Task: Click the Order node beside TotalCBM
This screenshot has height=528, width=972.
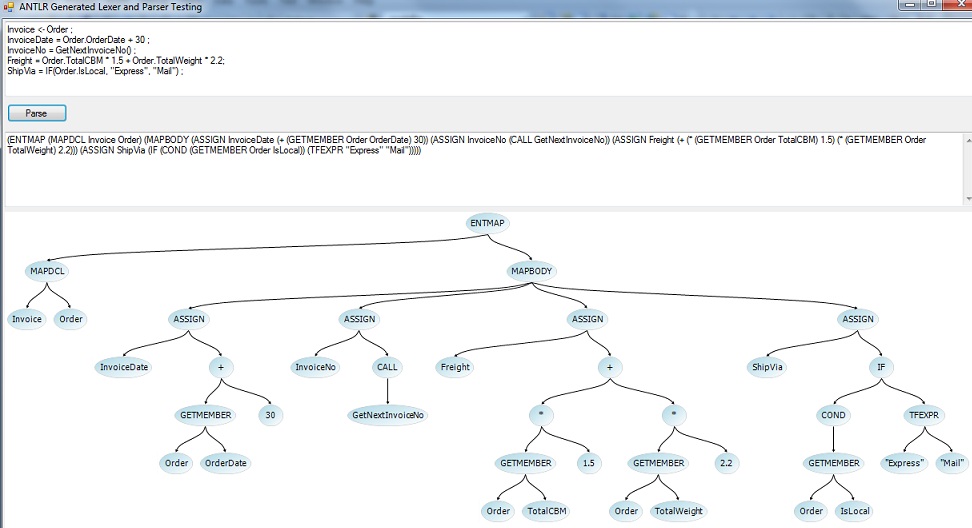Action: tap(498, 511)
